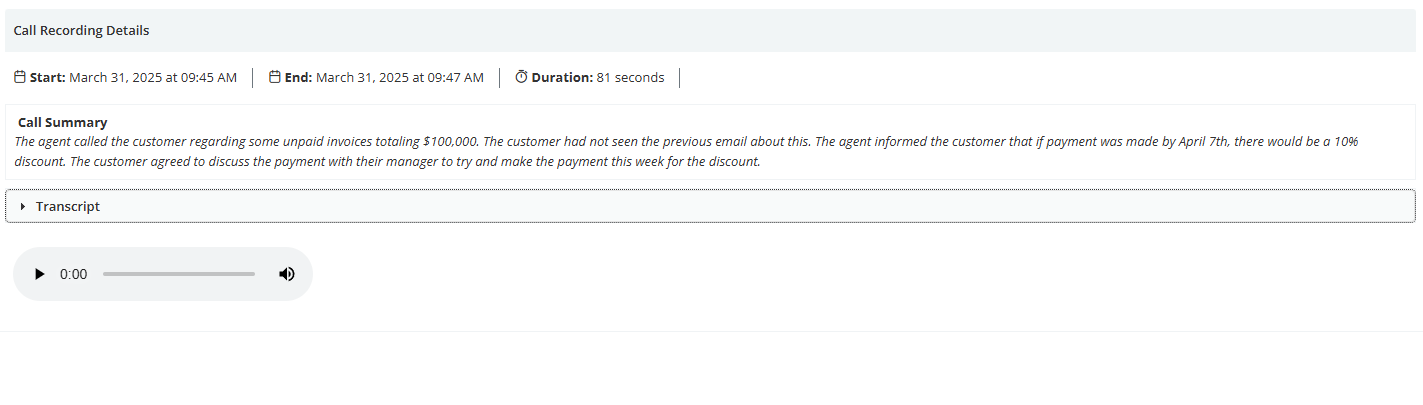Click the bold End: label
The image size is (1423, 405).
point(299,77)
